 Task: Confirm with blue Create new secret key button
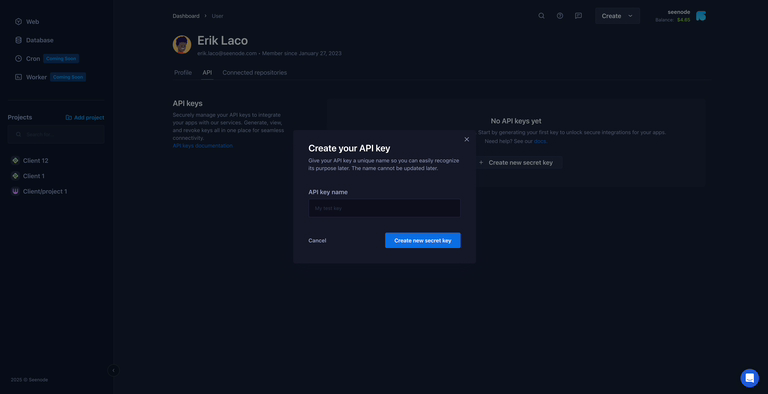click(x=423, y=241)
